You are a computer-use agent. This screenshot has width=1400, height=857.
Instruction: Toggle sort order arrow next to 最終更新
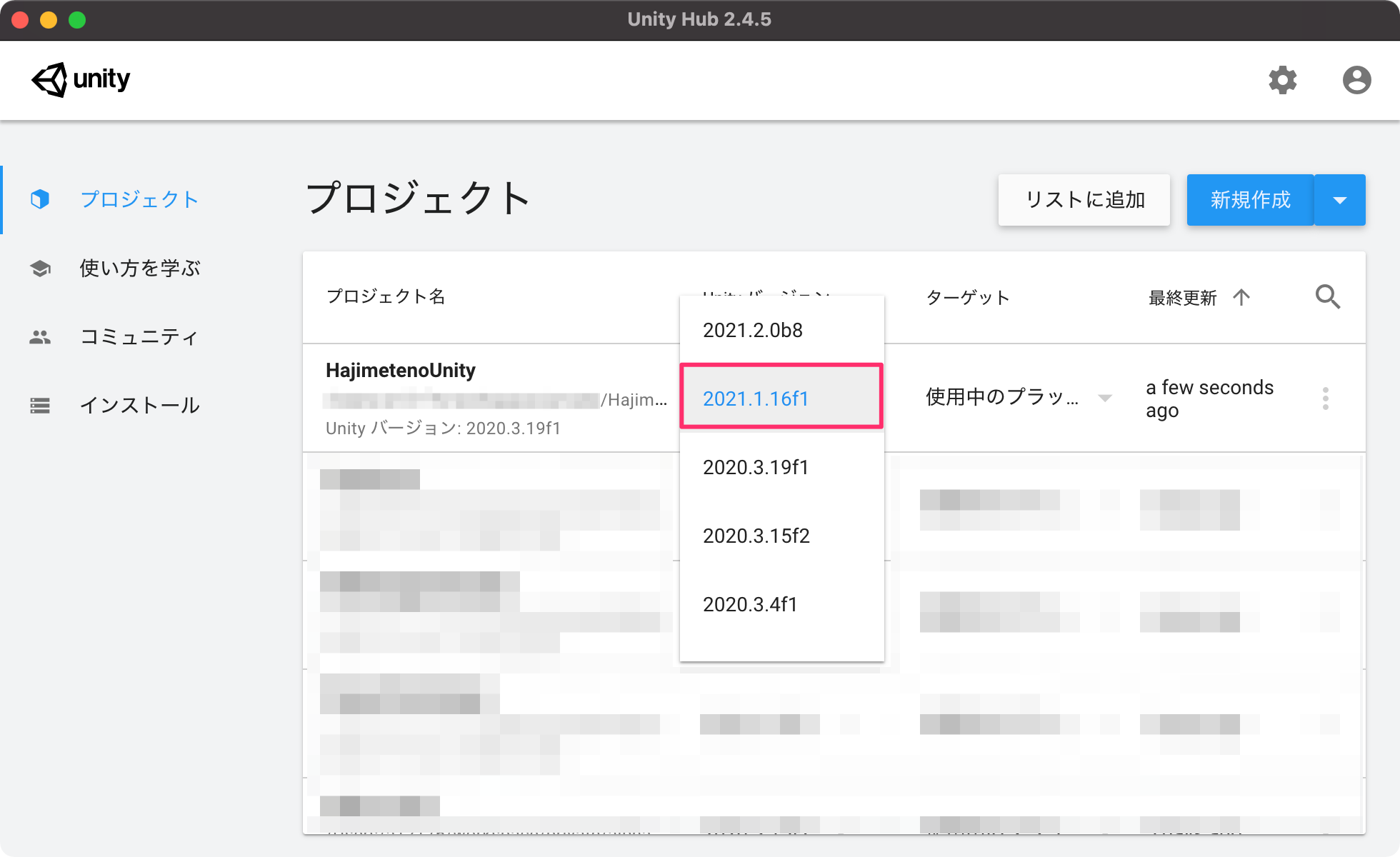point(1241,297)
